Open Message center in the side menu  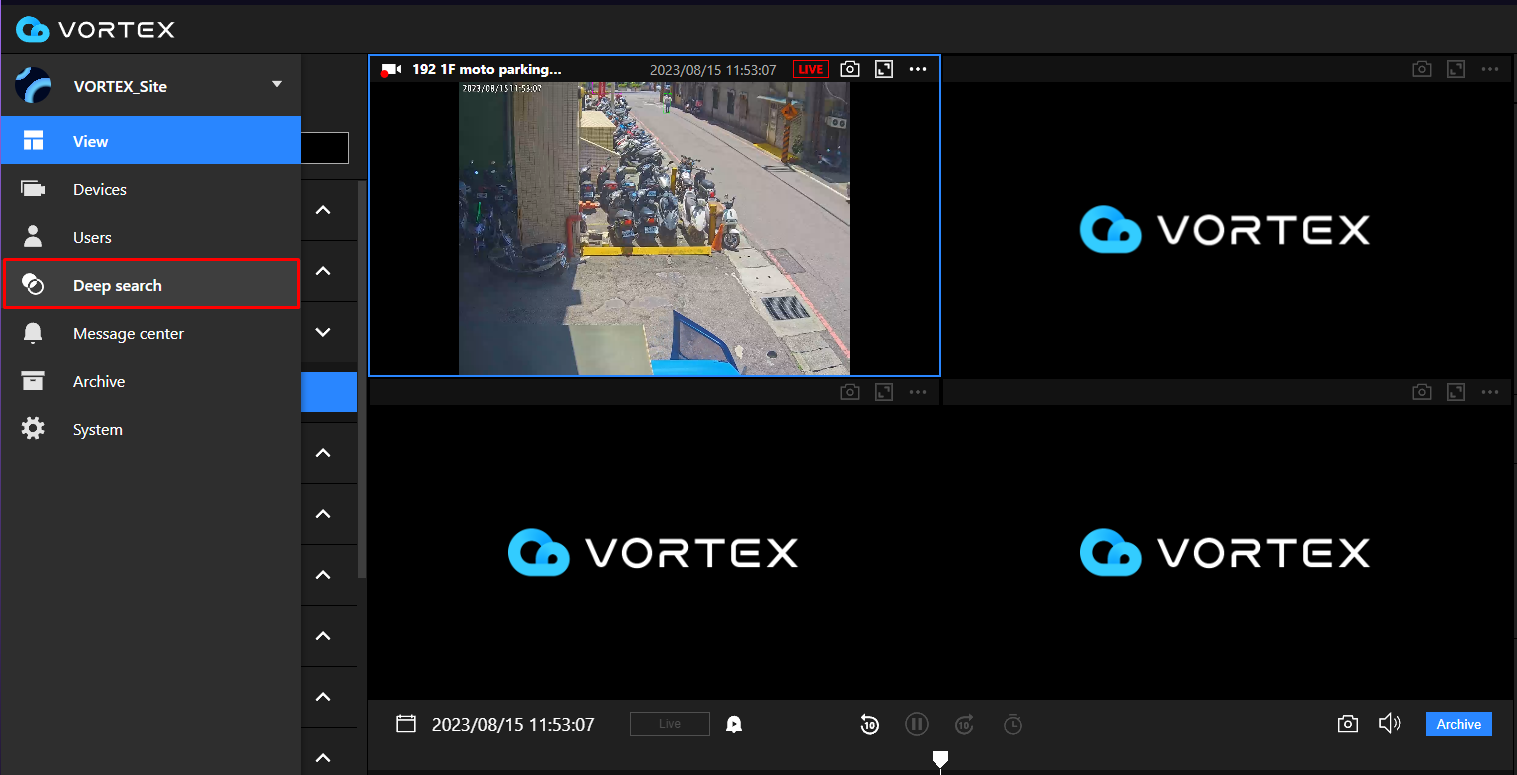click(x=128, y=333)
